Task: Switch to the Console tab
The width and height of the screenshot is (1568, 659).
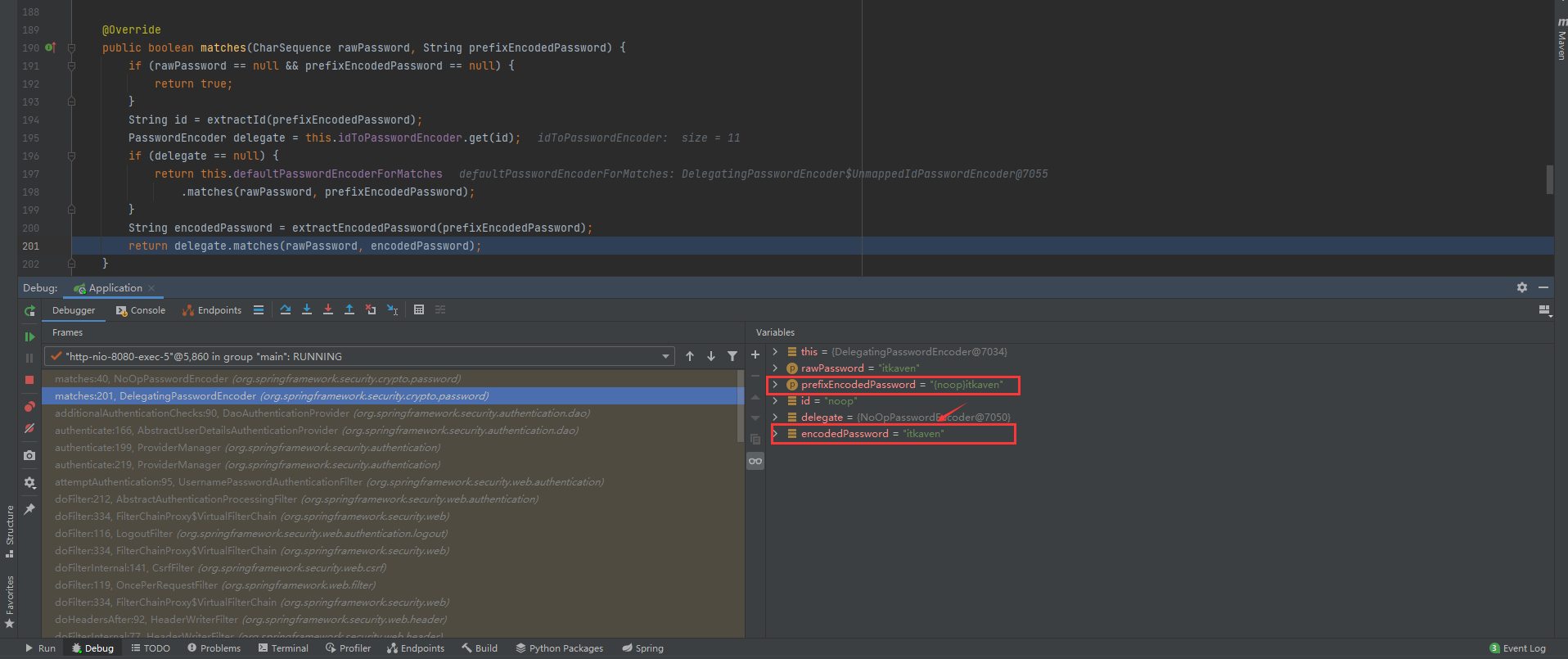Action: (x=141, y=310)
